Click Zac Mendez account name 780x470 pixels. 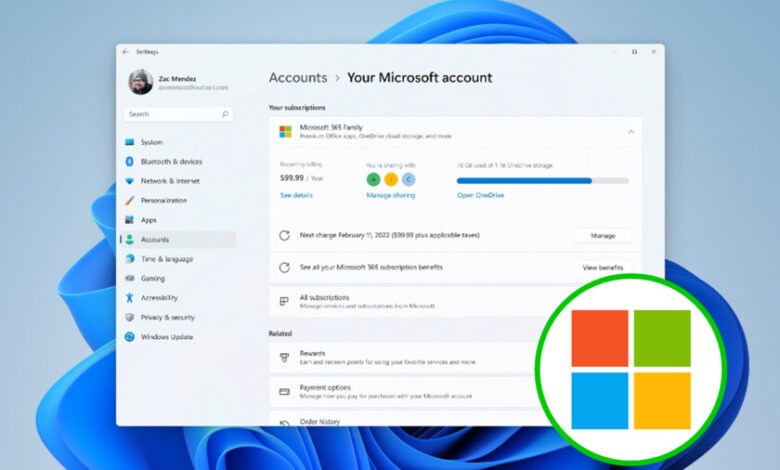178,79
